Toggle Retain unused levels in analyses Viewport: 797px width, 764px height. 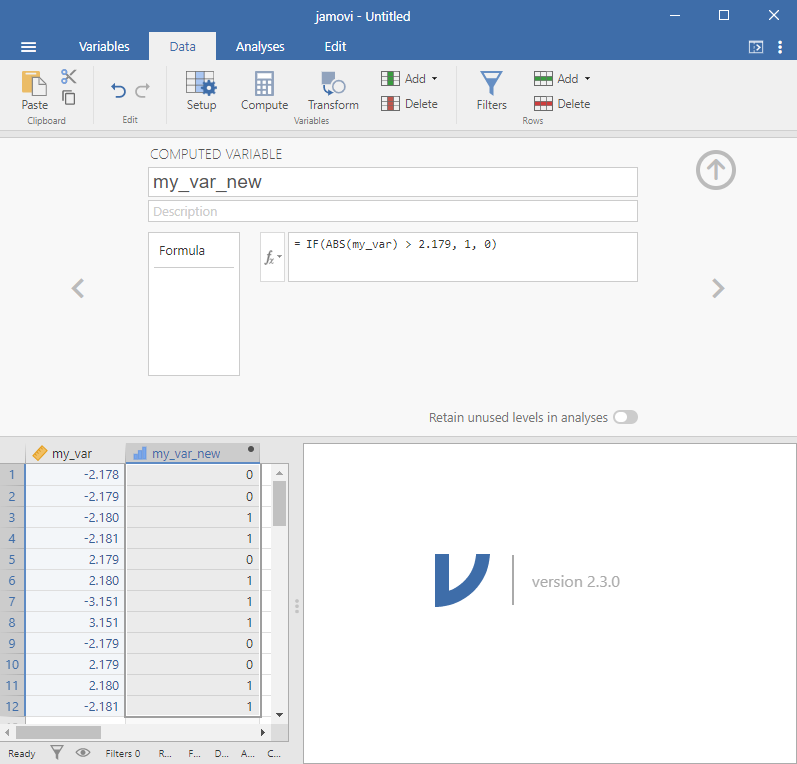(625, 417)
